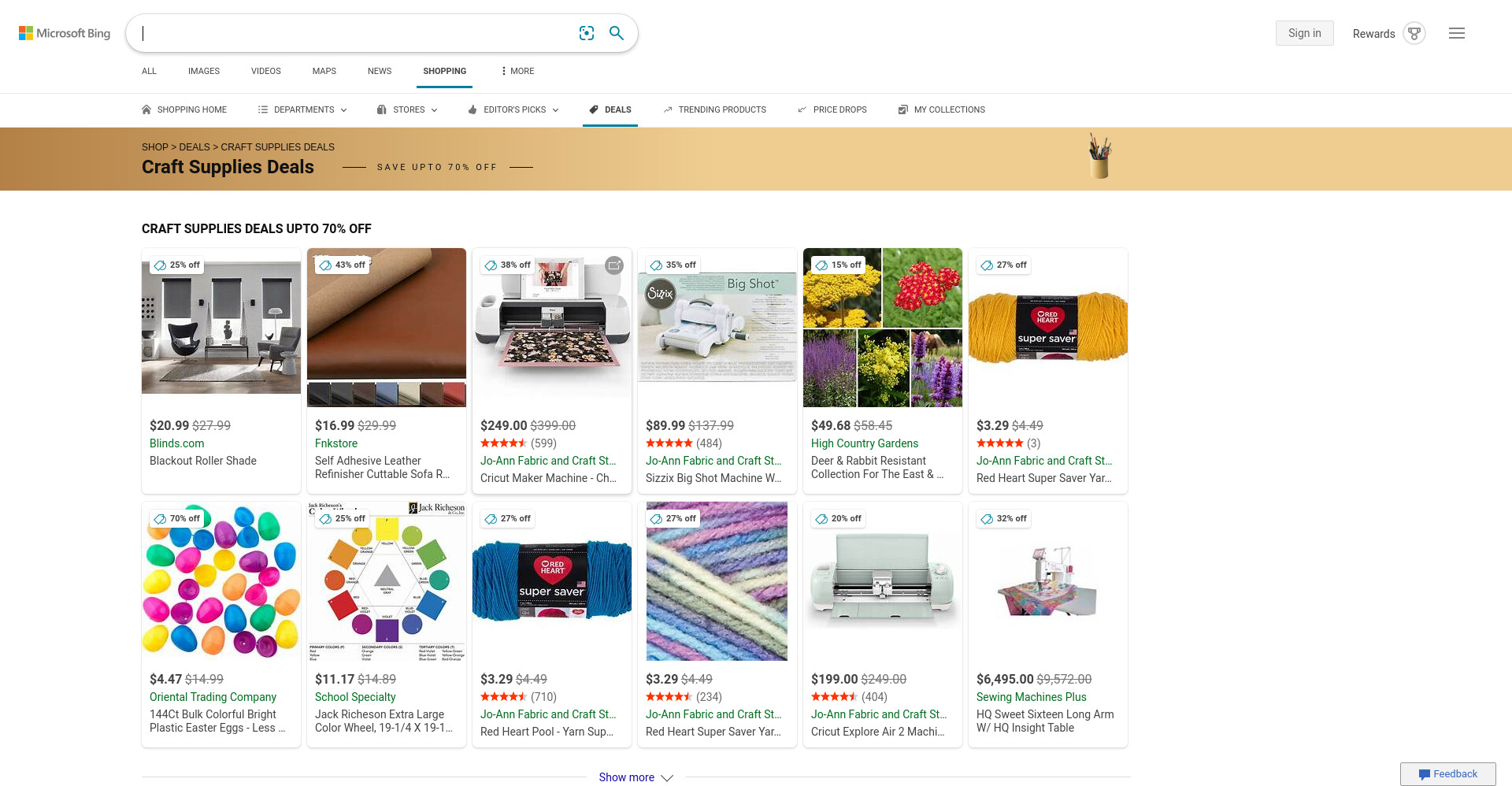The image size is (1512, 786).
Task: Click the Sign in button
Action: [1304, 33]
